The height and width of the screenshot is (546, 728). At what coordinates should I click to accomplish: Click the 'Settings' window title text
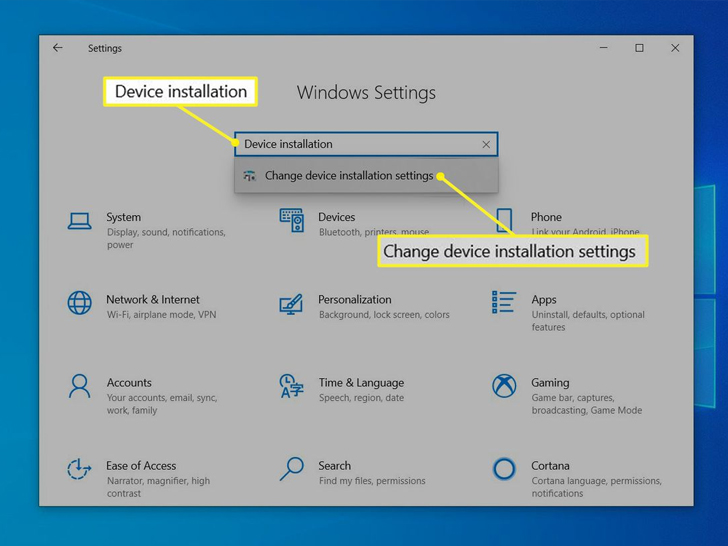[x=105, y=48]
